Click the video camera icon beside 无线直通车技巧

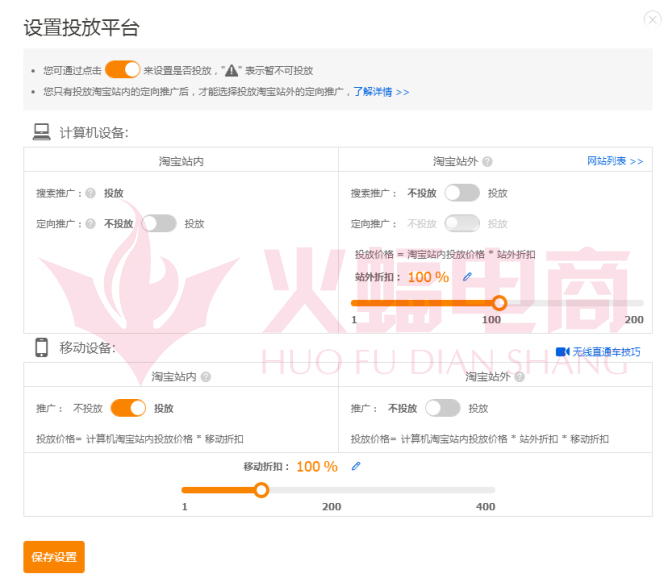click(563, 352)
